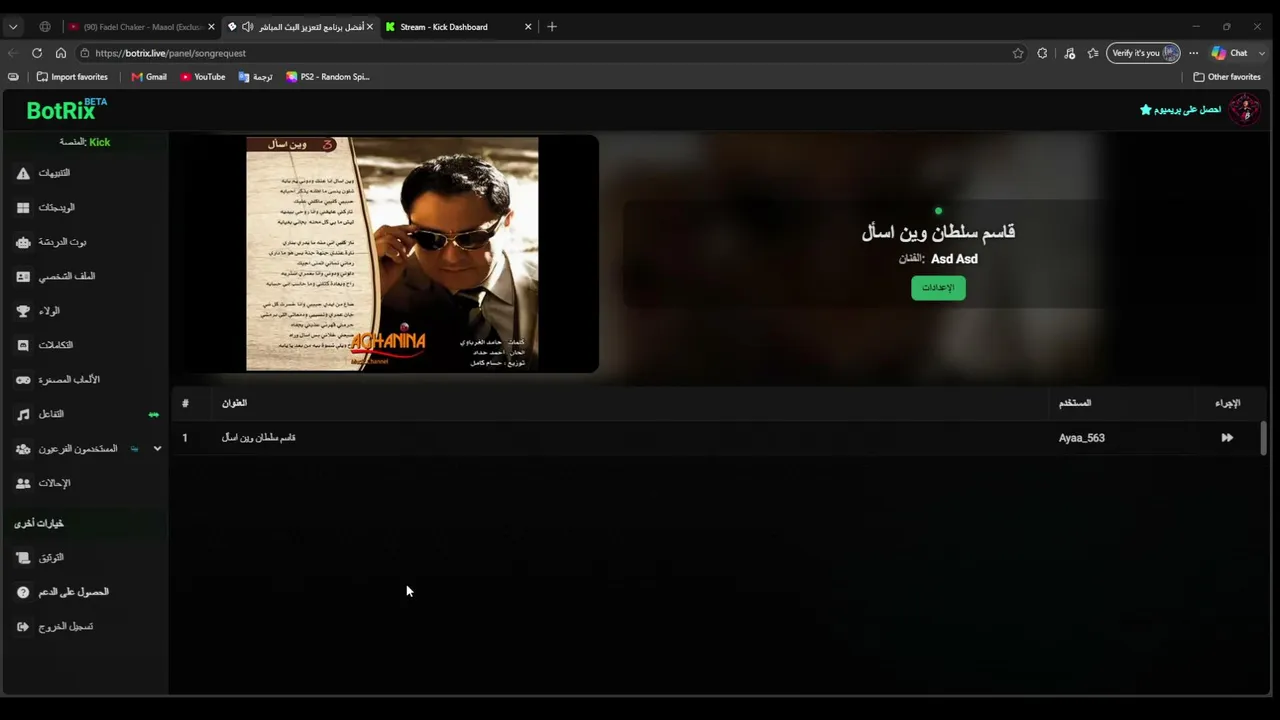Click the Verify it's you profile button

[x=1144, y=53]
